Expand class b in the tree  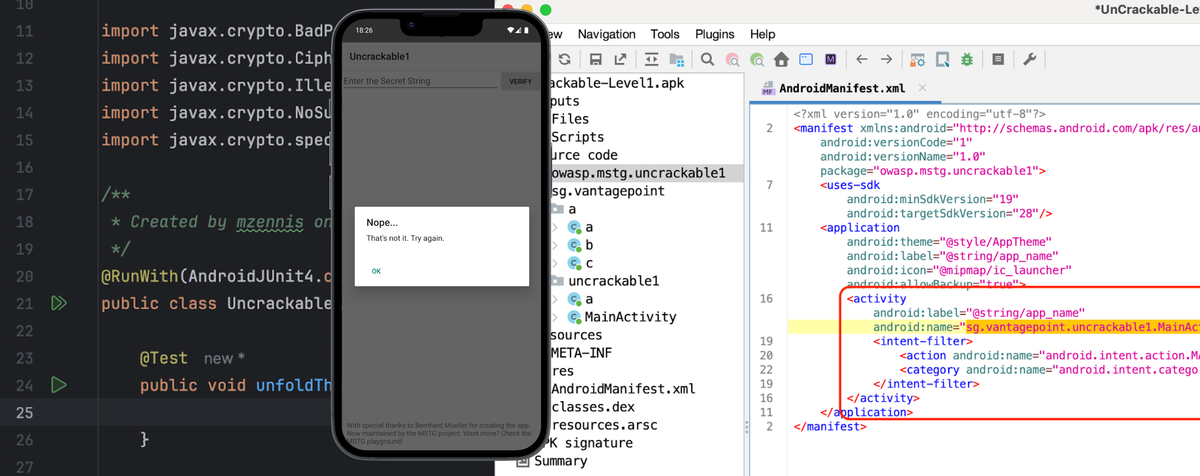[x=556, y=245]
